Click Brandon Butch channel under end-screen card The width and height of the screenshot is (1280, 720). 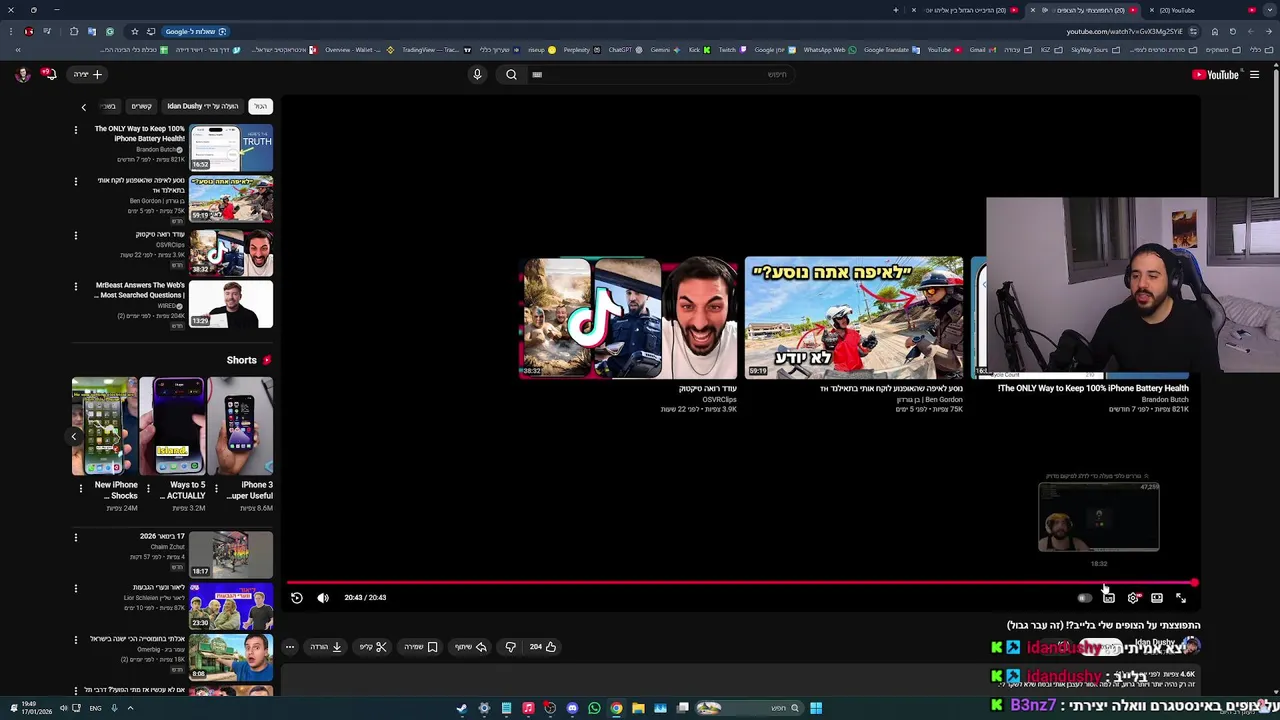(x=1165, y=399)
